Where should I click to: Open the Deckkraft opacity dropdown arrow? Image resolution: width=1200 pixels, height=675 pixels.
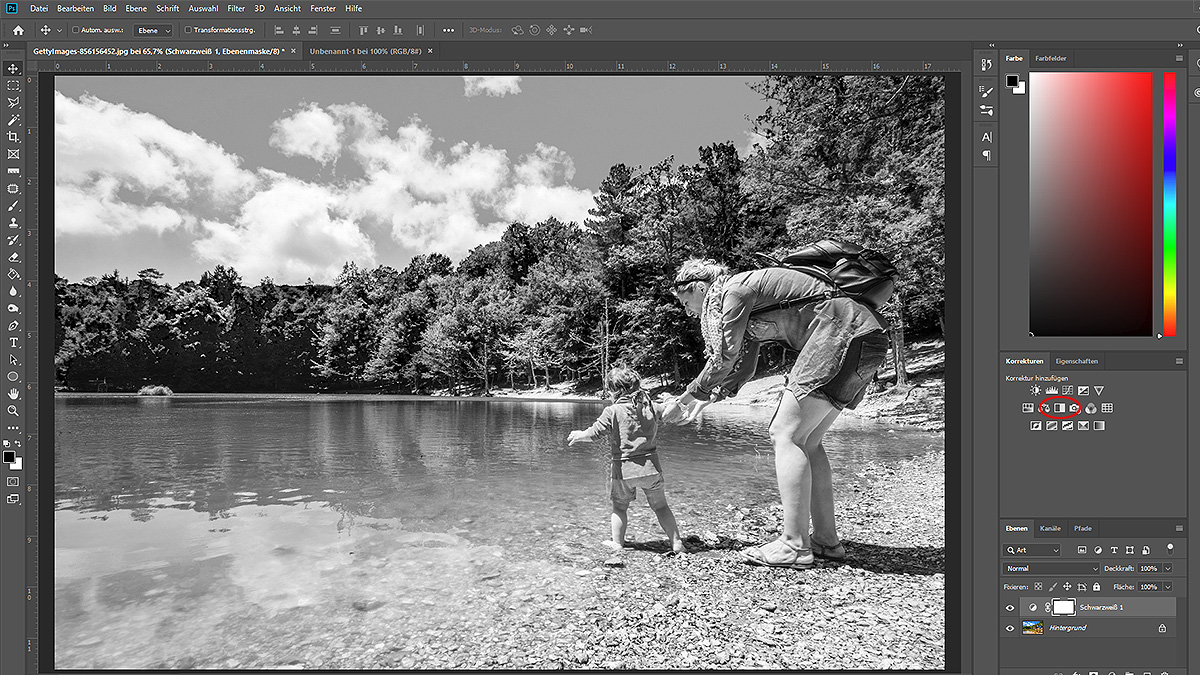[x=1167, y=568]
